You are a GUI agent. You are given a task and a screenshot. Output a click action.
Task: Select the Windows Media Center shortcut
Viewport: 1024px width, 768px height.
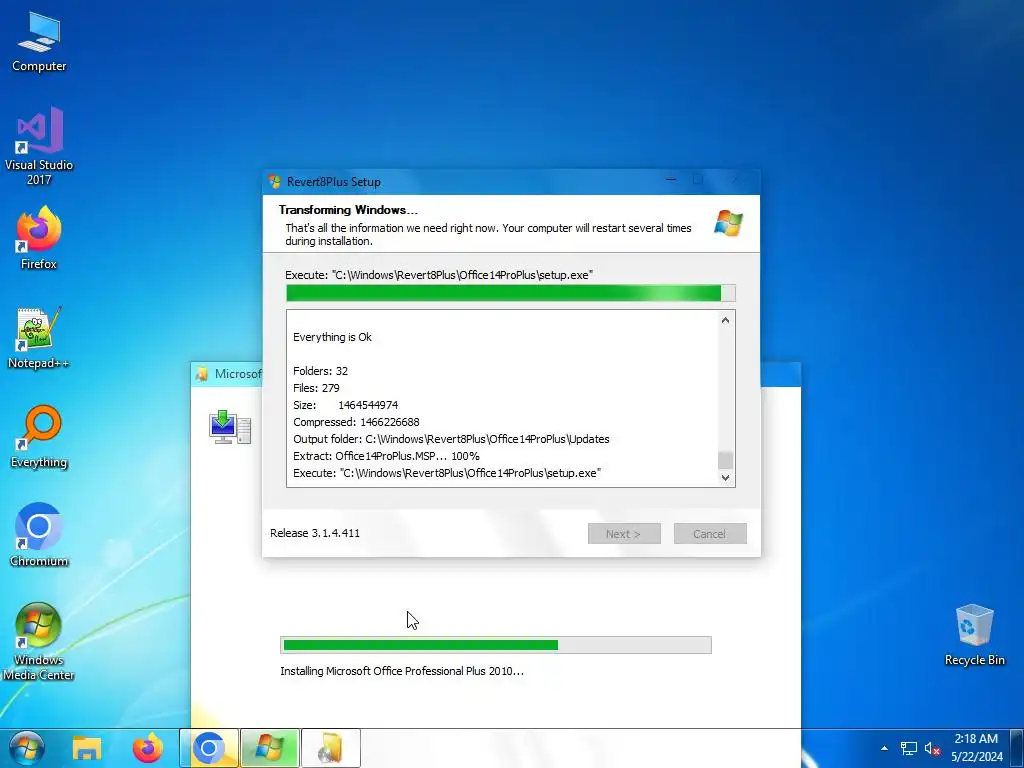click(x=39, y=641)
